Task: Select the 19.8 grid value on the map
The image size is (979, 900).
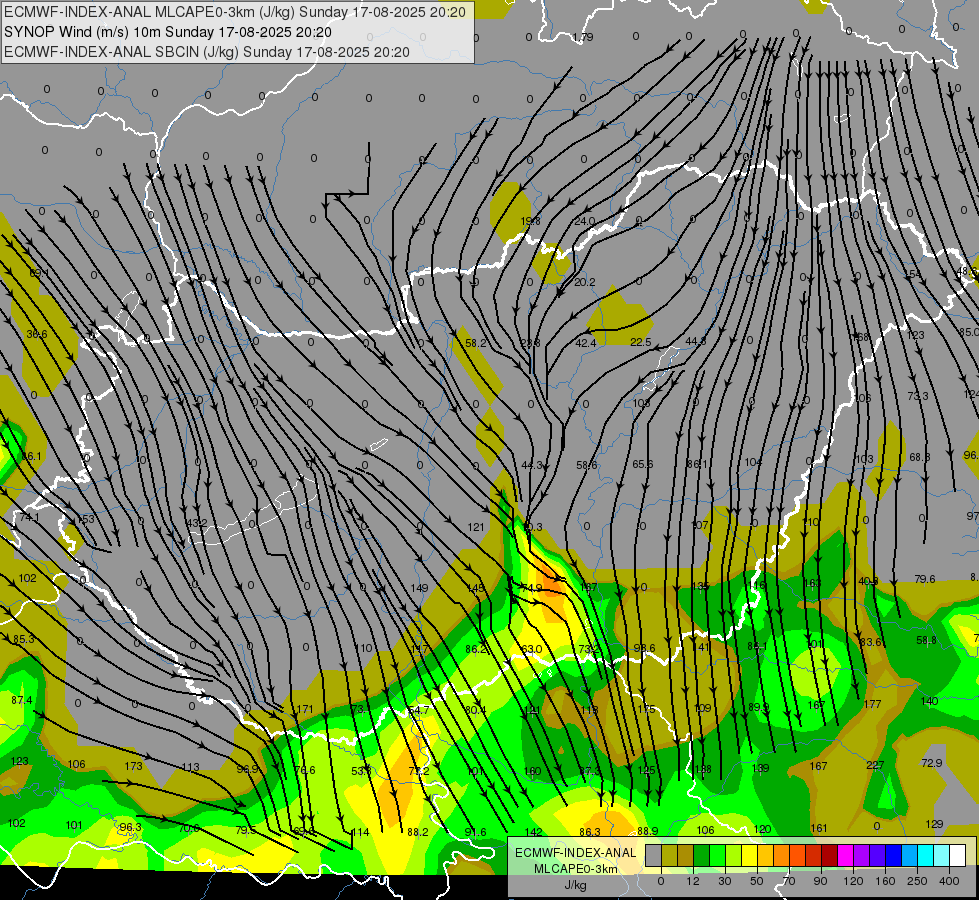Action: coord(530,221)
